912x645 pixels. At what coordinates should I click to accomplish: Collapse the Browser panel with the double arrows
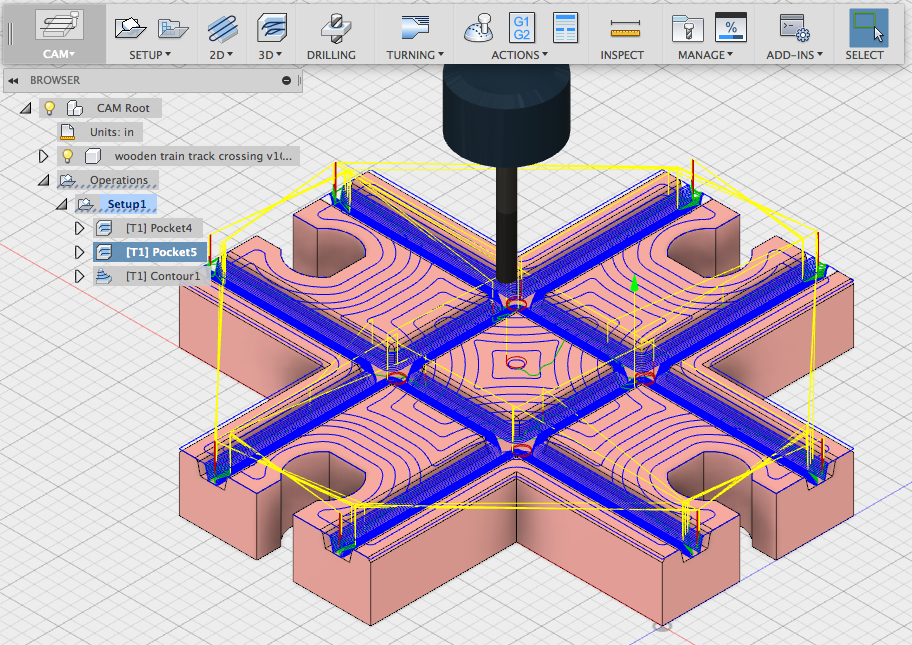coord(13,80)
